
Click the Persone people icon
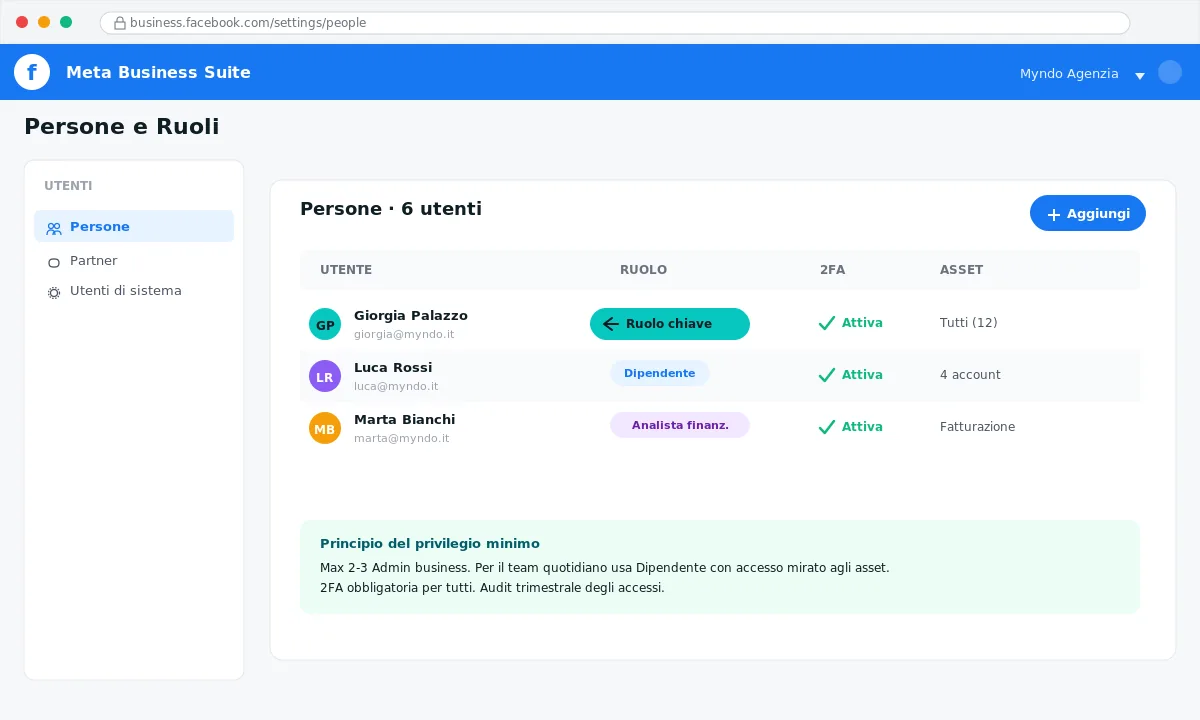coord(54,228)
